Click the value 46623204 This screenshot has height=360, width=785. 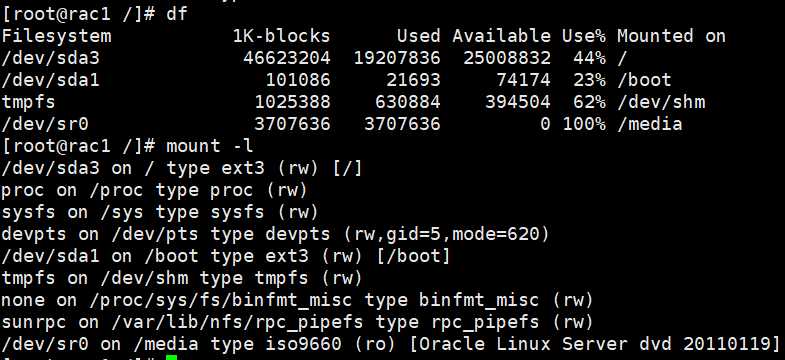coord(287,58)
